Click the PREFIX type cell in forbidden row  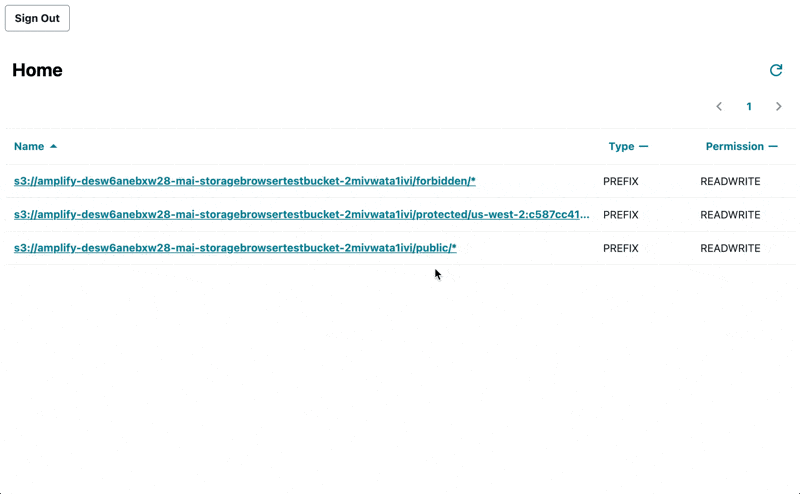coord(620,182)
